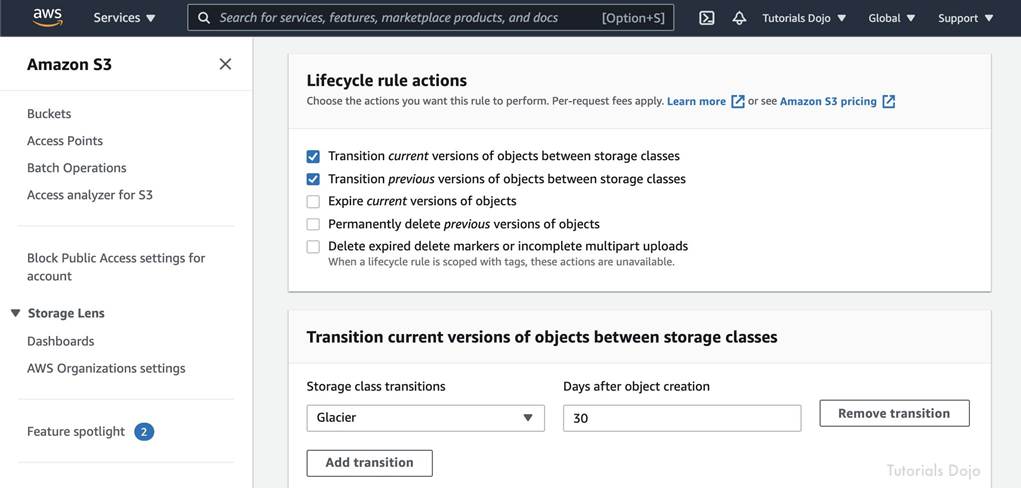Screen dimensions: 1021x488
Task: Open Buckets in the sidebar
Action: tap(49, 114)
